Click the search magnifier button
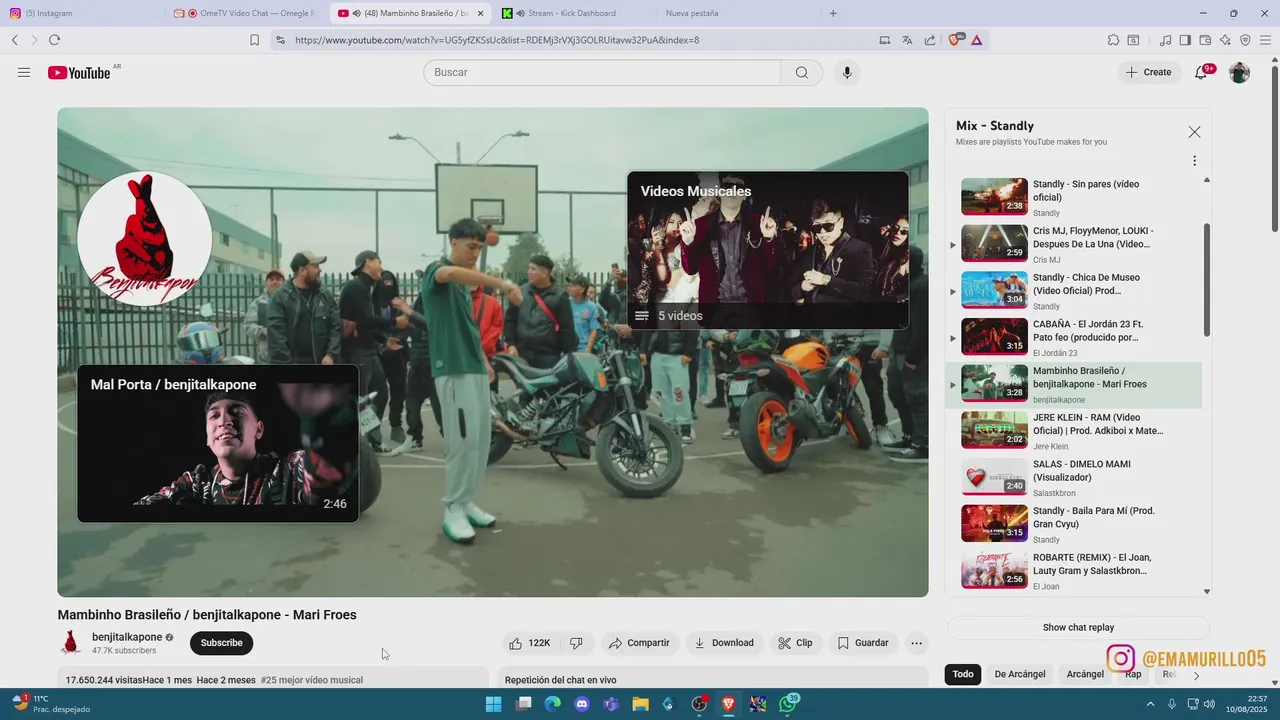 802,72
